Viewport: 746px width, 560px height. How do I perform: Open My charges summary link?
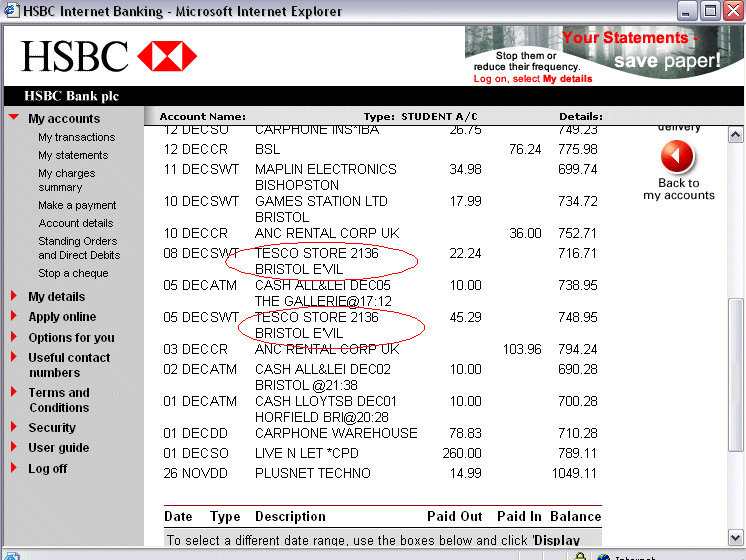tap(67, 180)
